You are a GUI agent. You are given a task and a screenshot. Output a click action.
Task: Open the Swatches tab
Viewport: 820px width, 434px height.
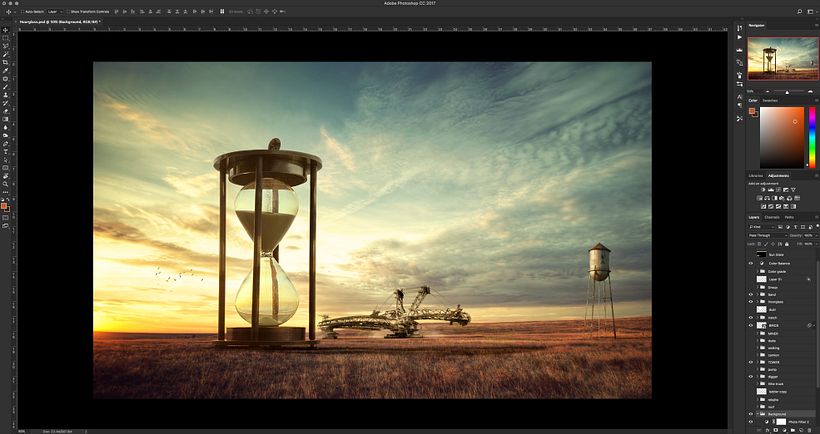pyautogui.click(x=770, y=101)
